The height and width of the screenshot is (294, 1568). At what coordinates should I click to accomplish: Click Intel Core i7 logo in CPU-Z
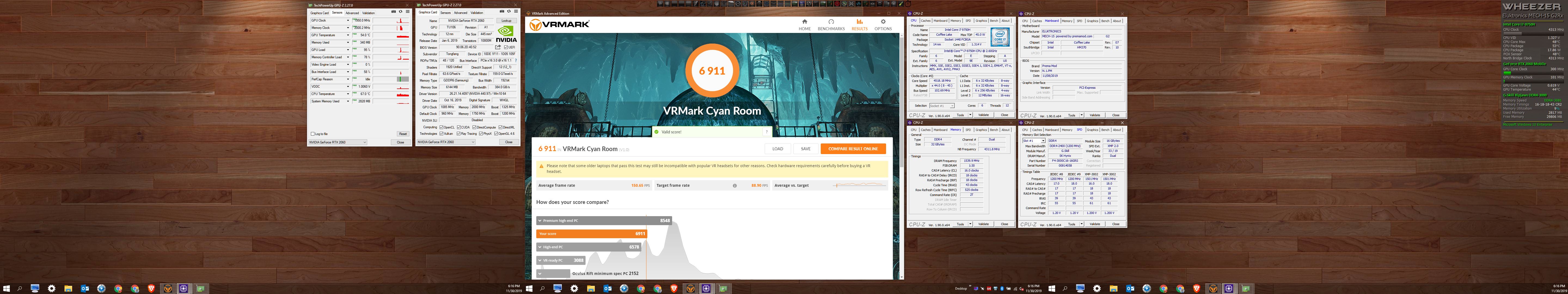pyautogui.click(x=1000, y=37)
